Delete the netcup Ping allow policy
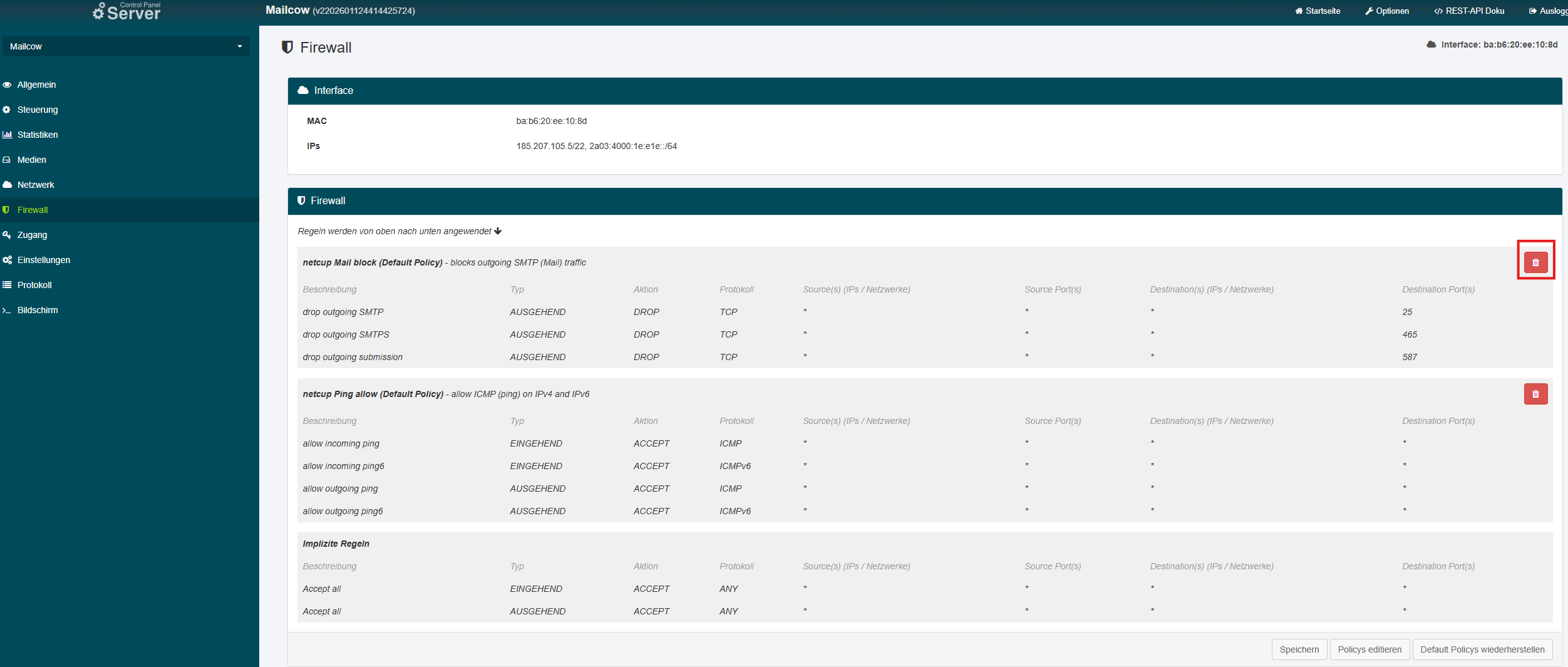 [x=1535, y=394]
